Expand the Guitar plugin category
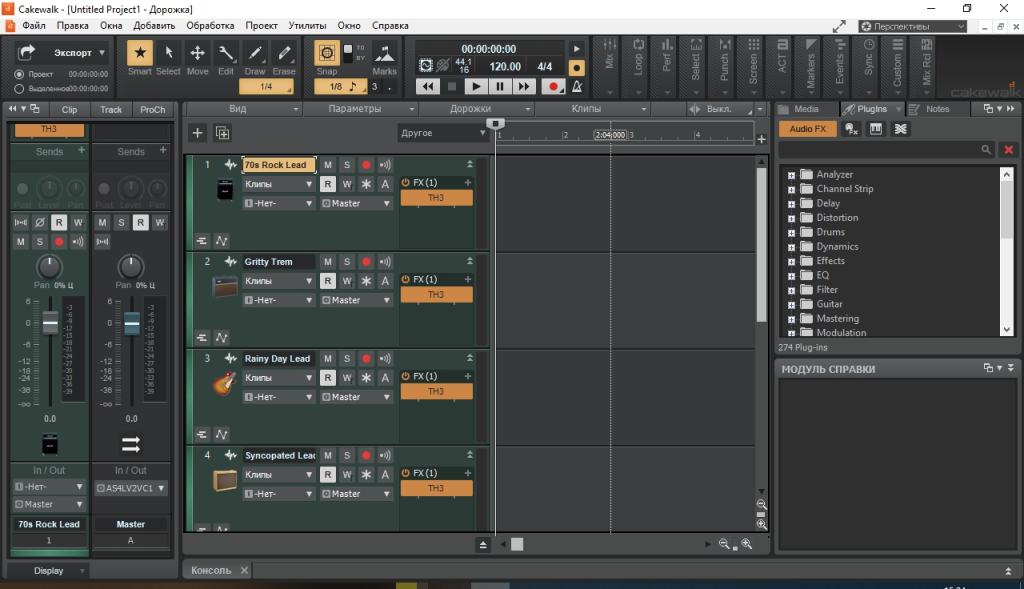Image resolution: width=1024 pixels, height=589 pixels. click(x=793, y=303)
